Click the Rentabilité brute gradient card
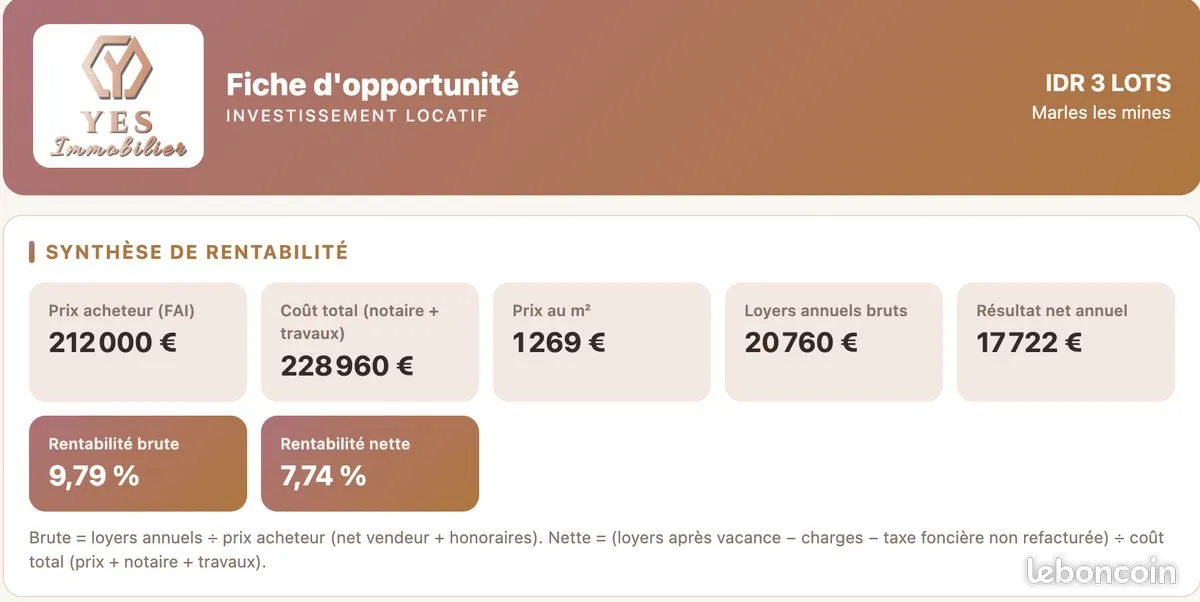1200x602 pixels. pos(138,464)
